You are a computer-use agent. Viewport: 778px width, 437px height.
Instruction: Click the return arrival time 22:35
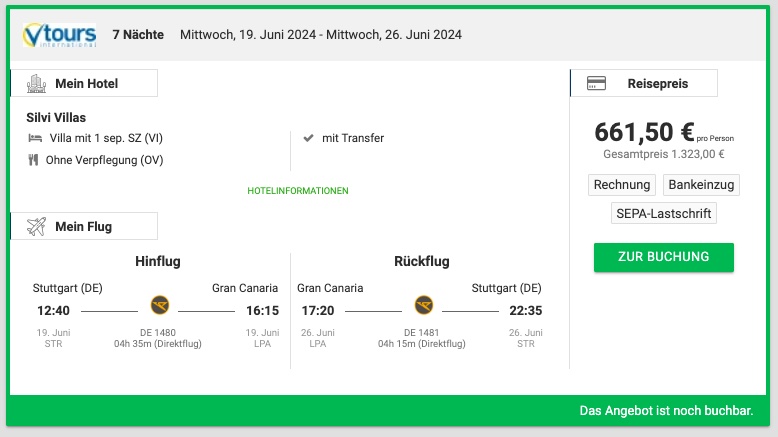click(526, 311)
